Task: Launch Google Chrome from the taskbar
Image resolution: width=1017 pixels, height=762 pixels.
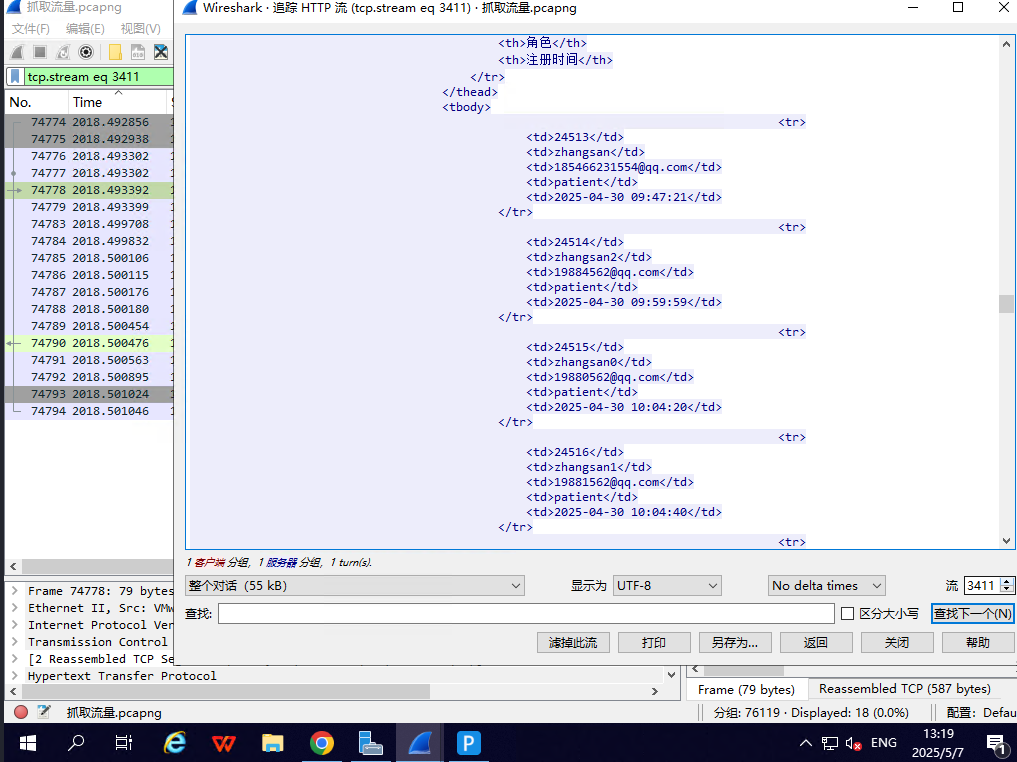Action: [x=322, y=743]
